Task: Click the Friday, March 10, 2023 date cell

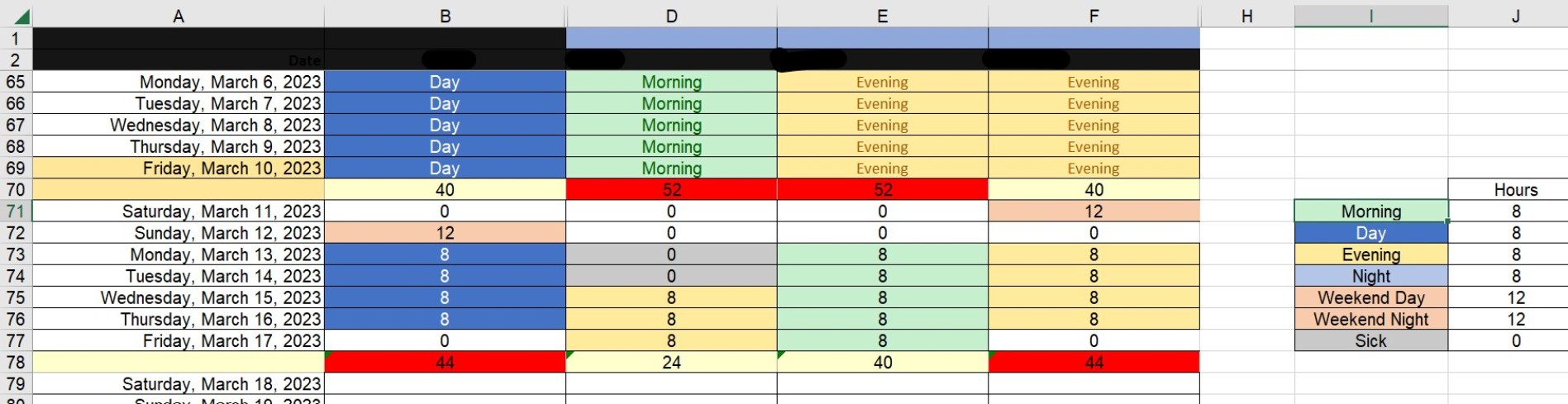Action: [x=179, y=169]
